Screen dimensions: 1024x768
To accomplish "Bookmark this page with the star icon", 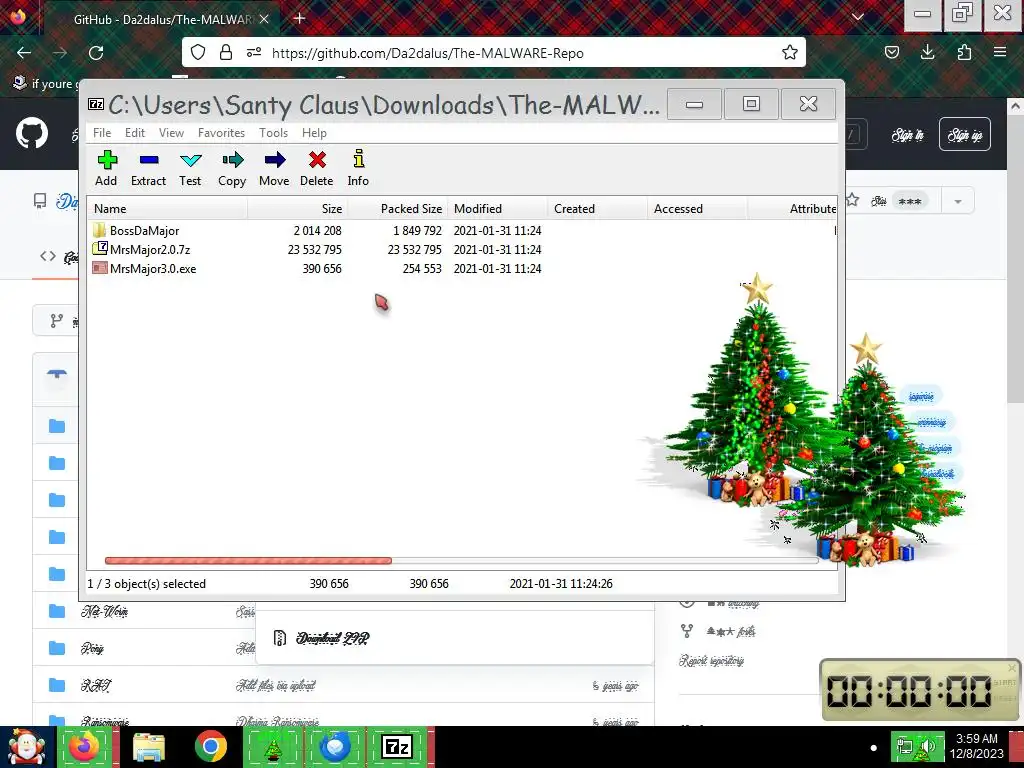I will click(790, 53).
